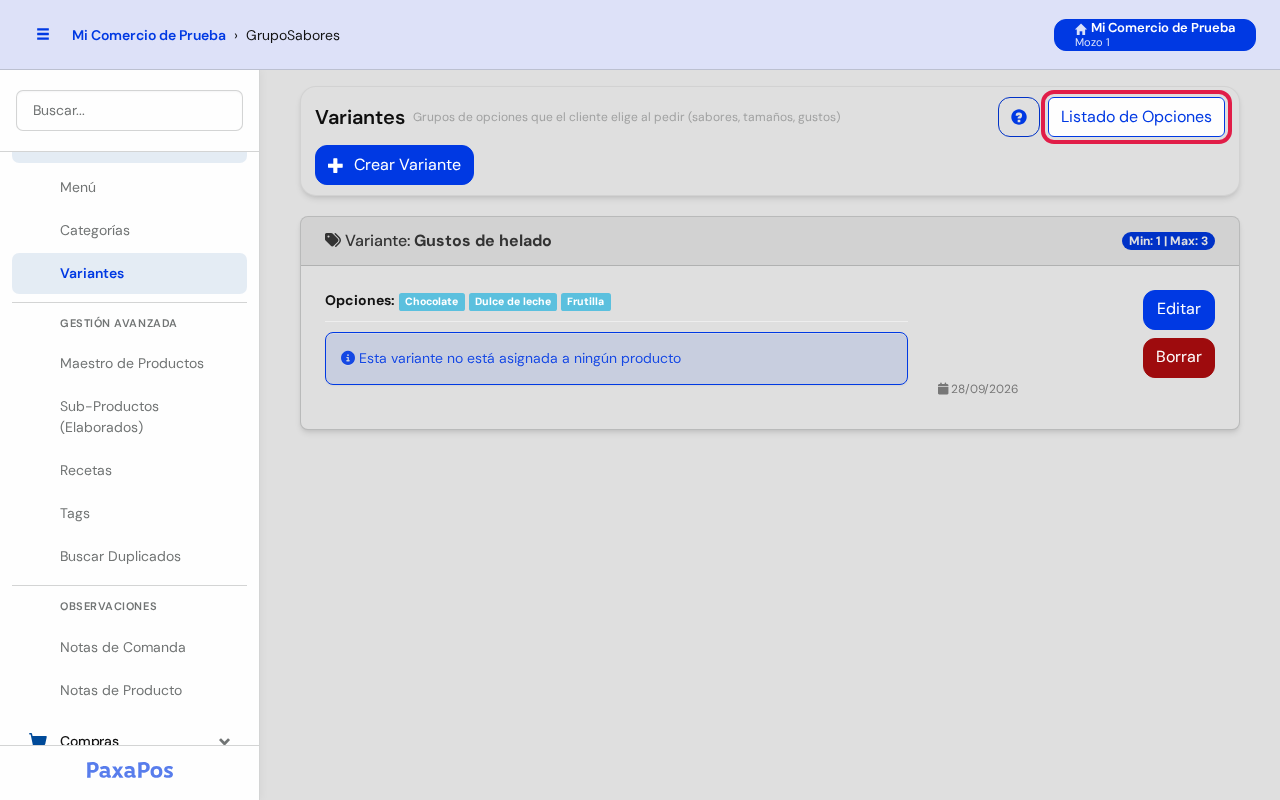The height and width of the screenshot is (800, 1280).
Task: Click the Chocolate option tag
Action: click(x=432, y=301)
